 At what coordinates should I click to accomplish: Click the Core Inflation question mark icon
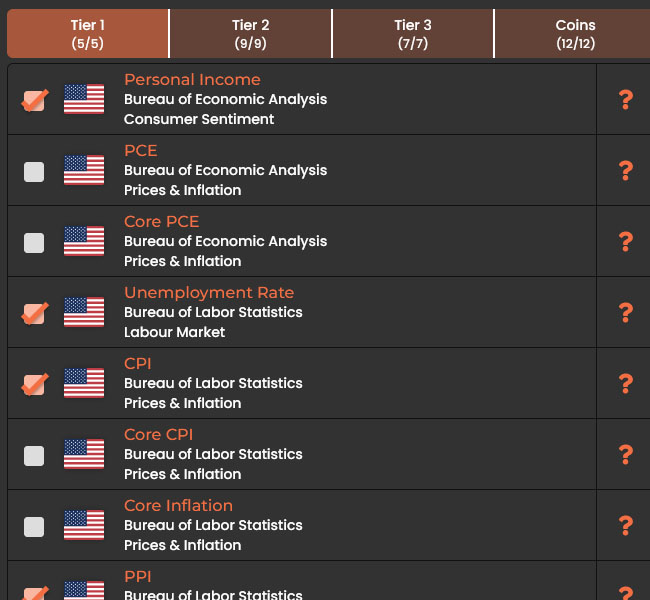pos(626,525)
